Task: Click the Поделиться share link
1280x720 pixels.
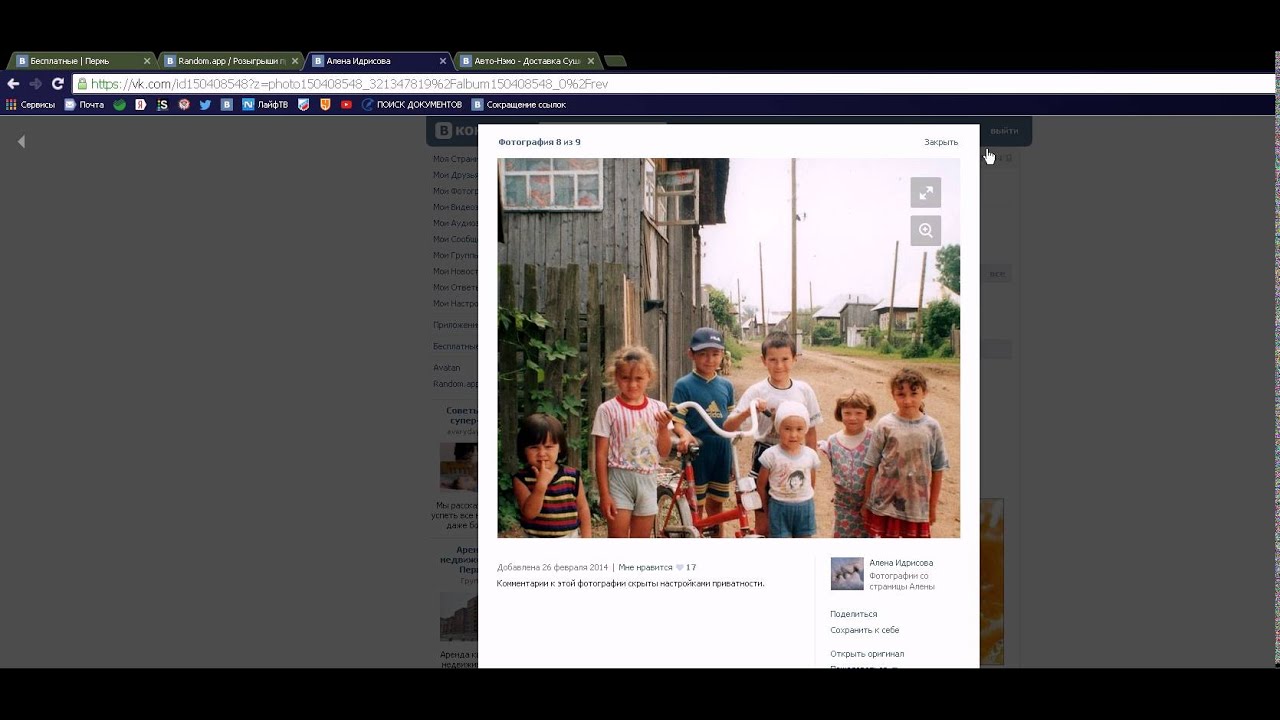Action: click(853, 614)
